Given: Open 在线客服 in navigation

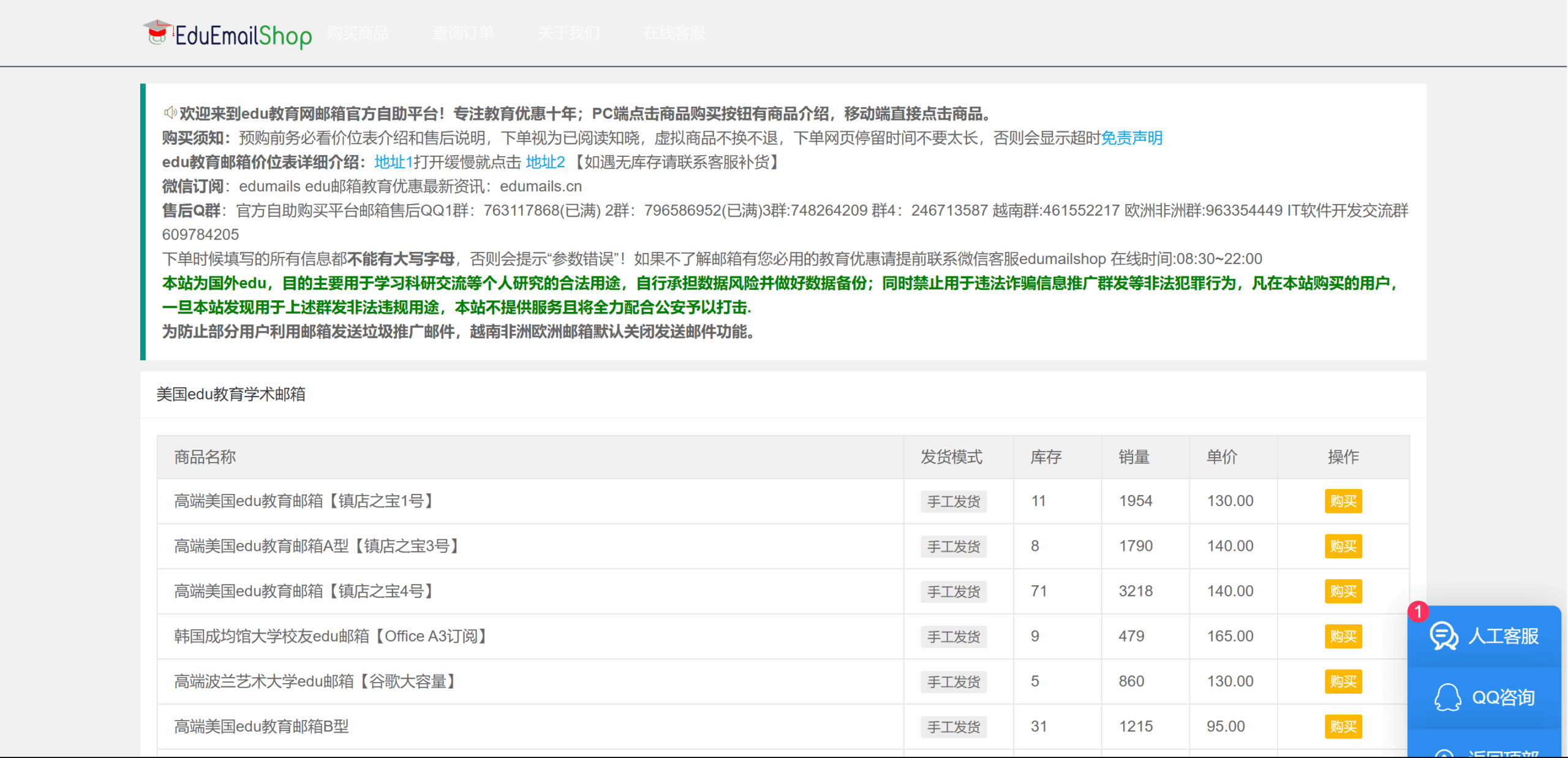Looking at the screenshot, I should click(x=674, y=33).
